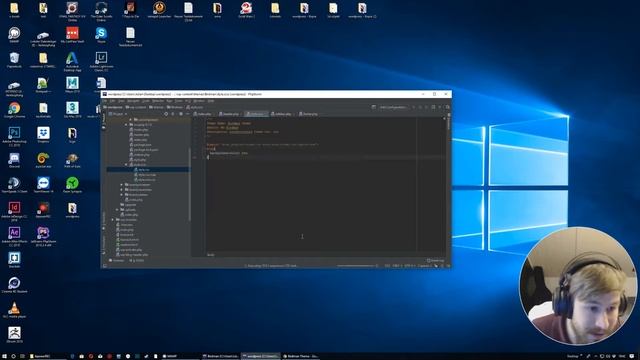Click the vertical Project tool window tab
This screenshot has width=640, height=360.
click(104, 122)
